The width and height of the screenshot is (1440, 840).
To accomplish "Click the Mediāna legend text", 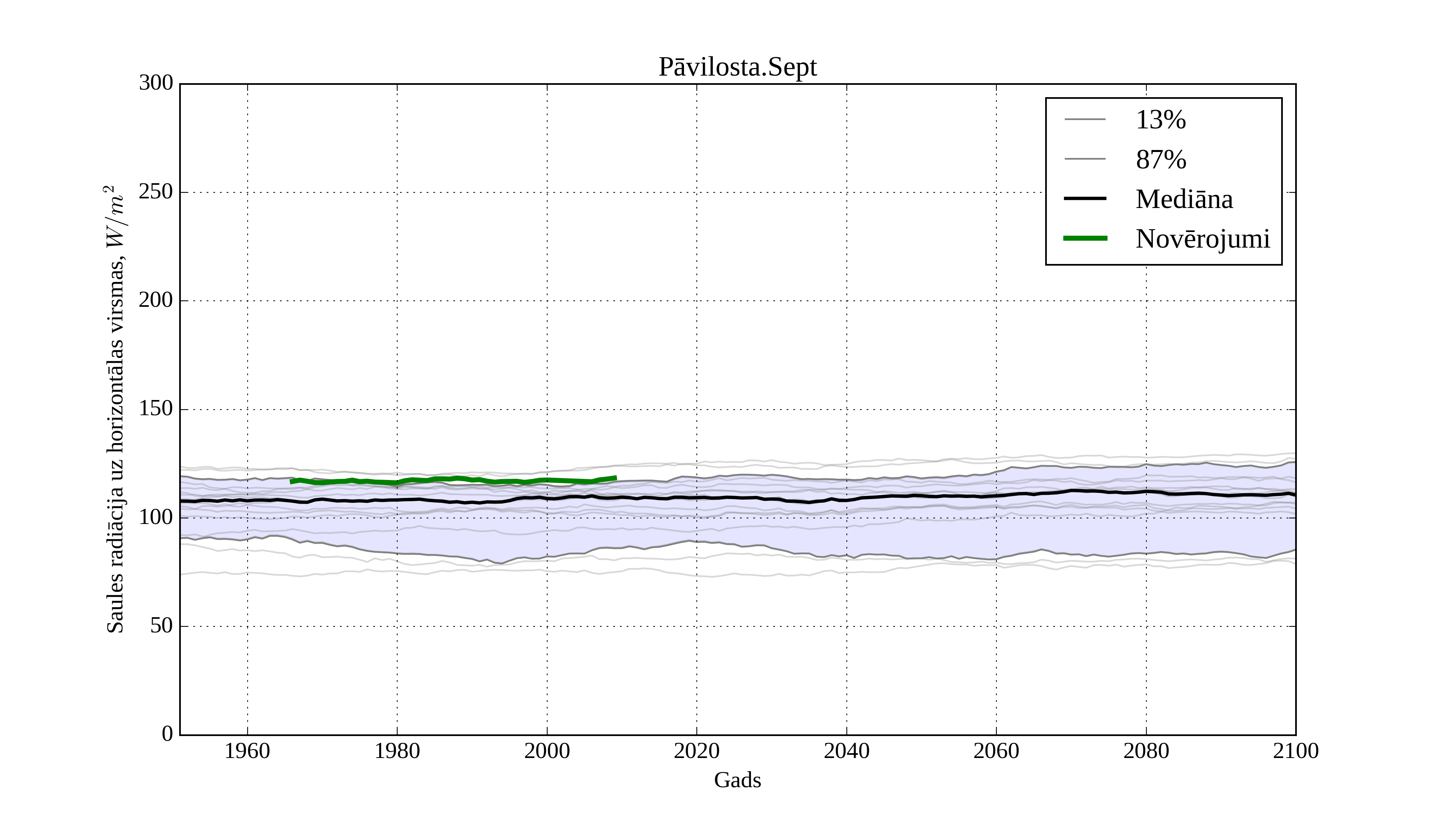I will point(1184,199).
